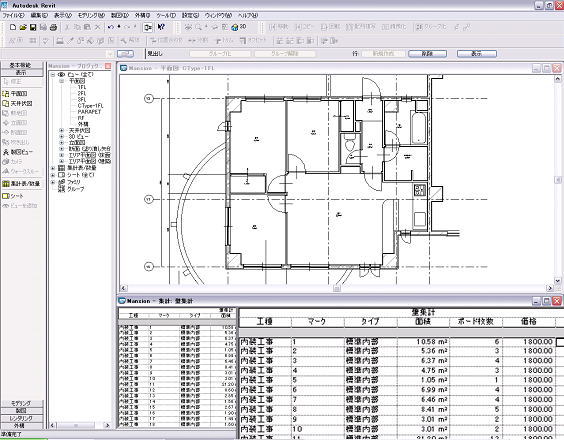The height and width of the screenshot is (440, 564).
Task: Open the ヘルプ menu
Action: [x=248, y=15]
